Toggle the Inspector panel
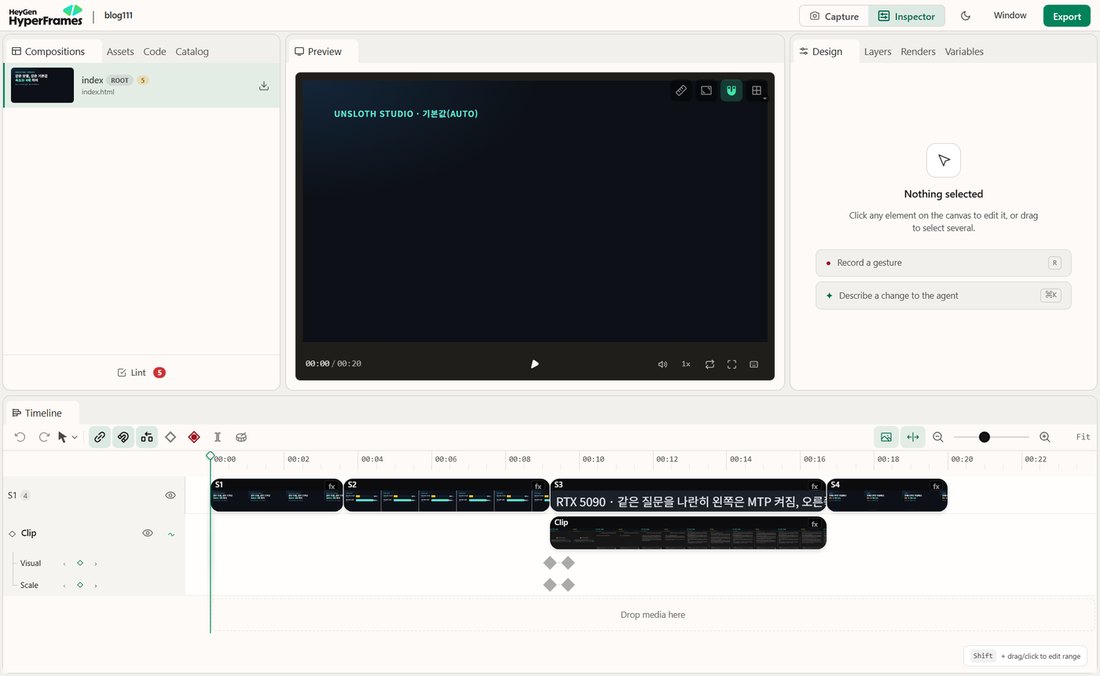The image size is (1100, 676). [906, 16]
